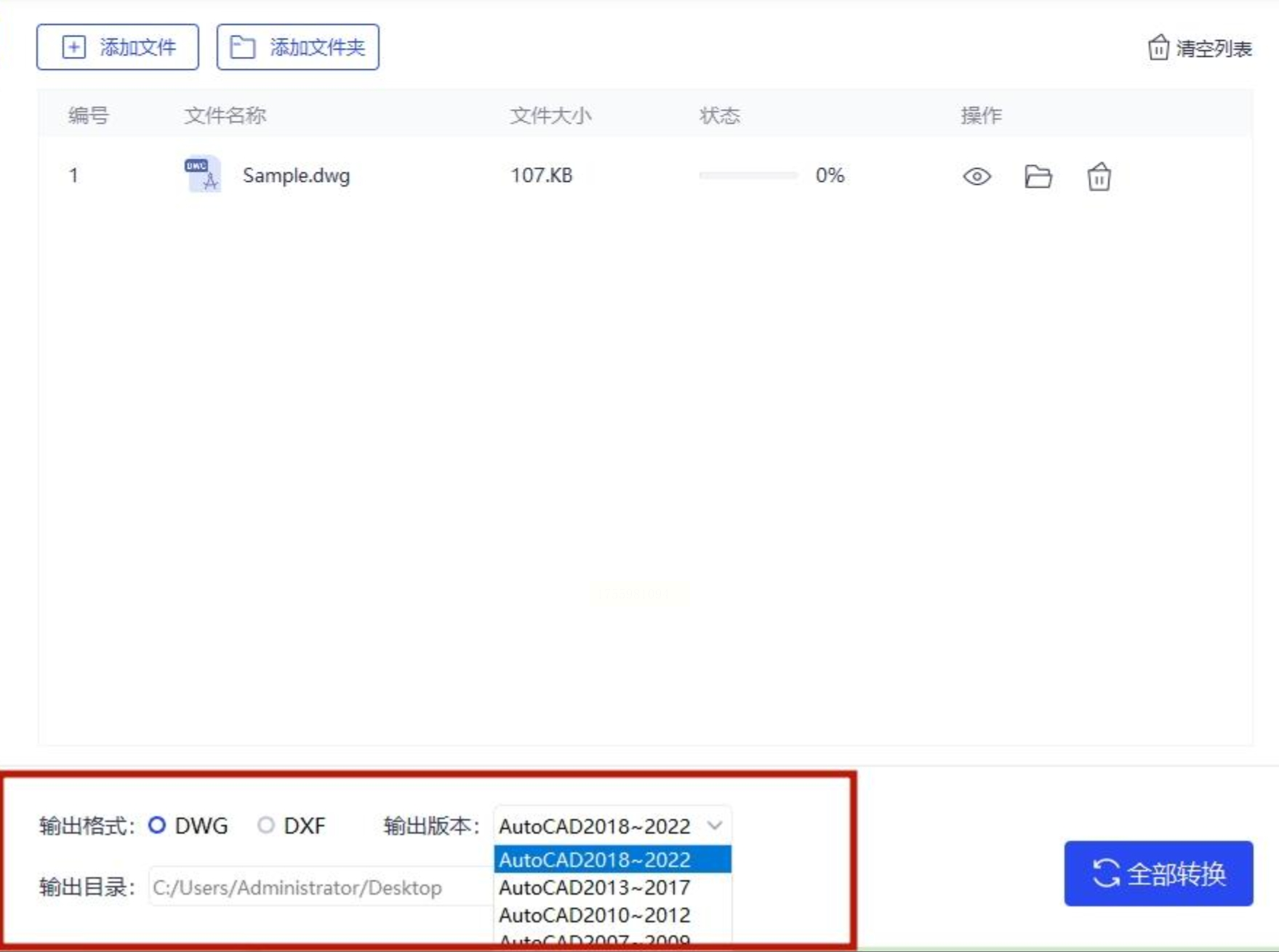Pick the highlighted AutoCAD2018~2022 list option
Image resolution: width=1279 pixels, height=952 pixels.
[x=612, y=860]
